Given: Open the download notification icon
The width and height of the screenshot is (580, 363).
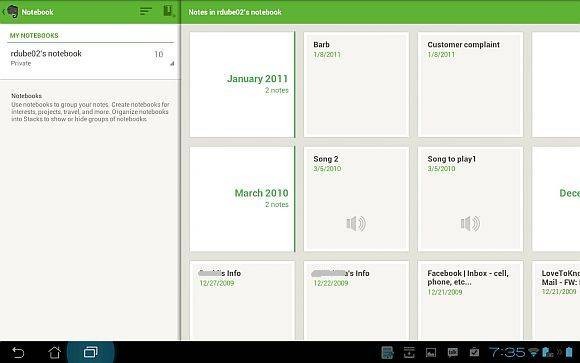Looking at the screenshot, I should (409, 353).
